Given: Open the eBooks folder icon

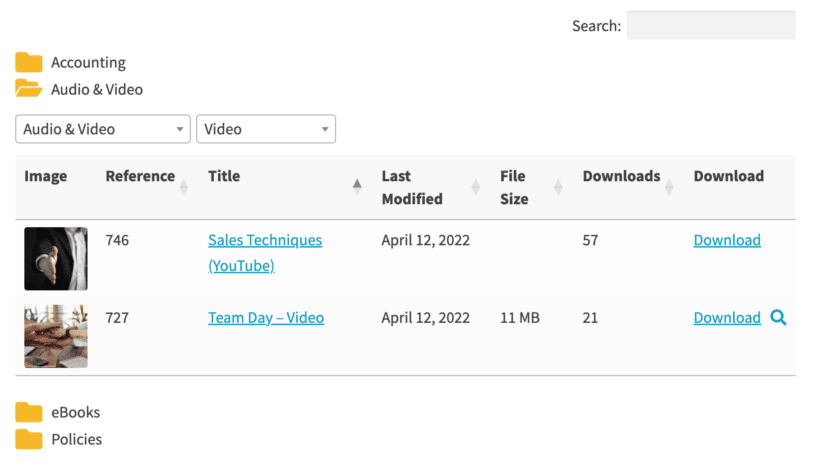Looking at the screenshot, I should click(29, 412).
